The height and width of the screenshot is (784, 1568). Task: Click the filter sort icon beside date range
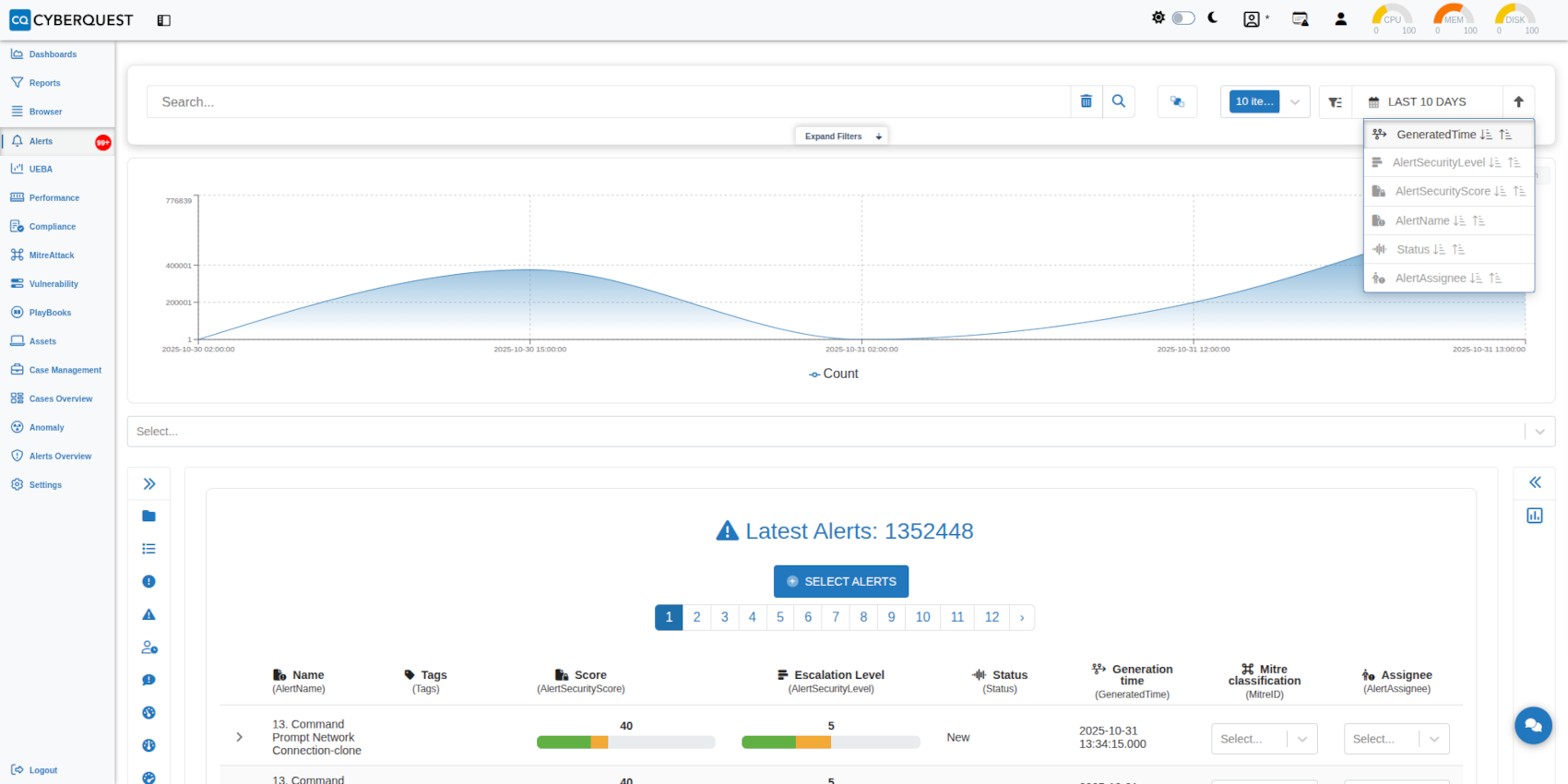1335,102
